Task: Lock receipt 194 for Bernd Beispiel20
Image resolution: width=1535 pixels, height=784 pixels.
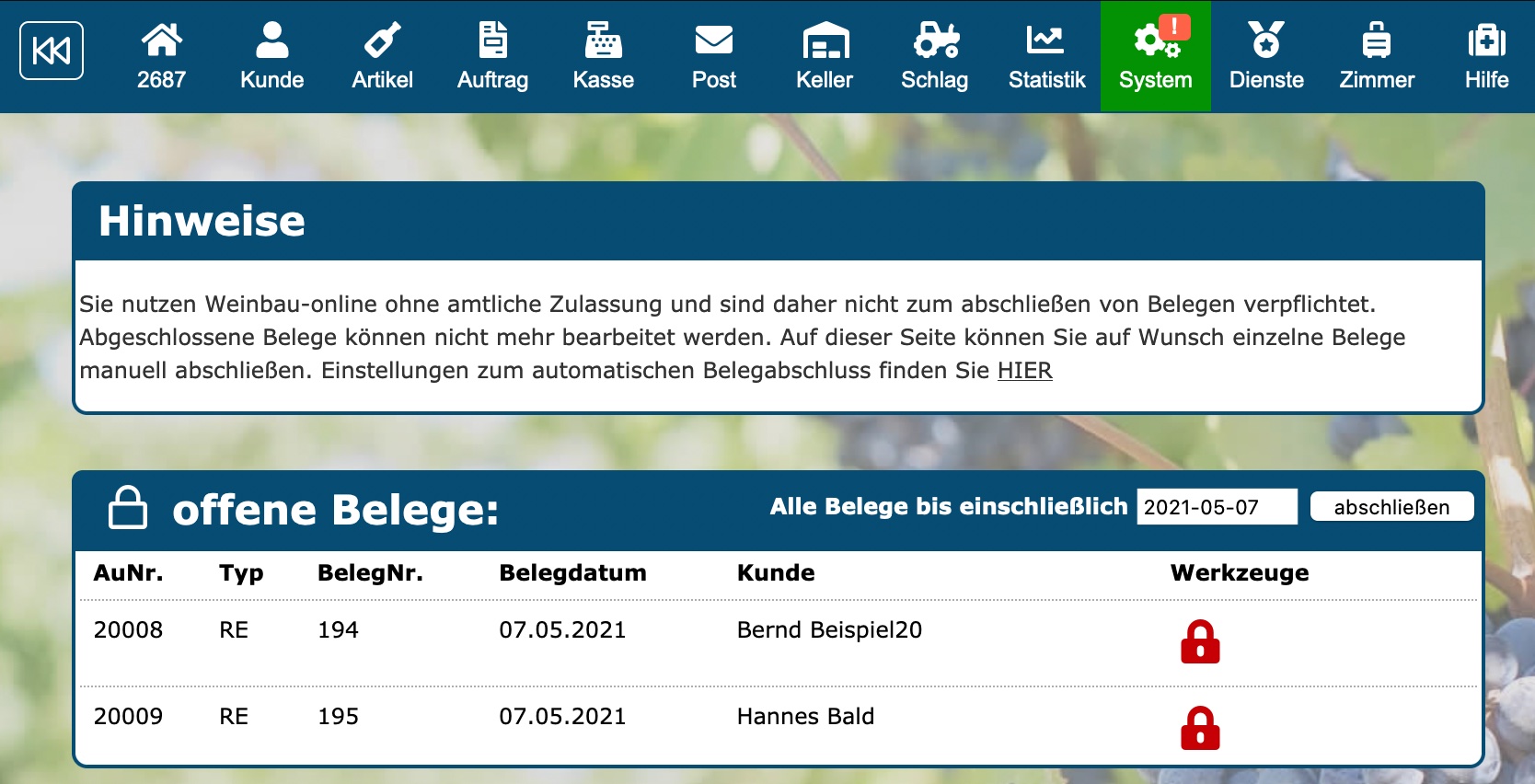Action: 1200,642
